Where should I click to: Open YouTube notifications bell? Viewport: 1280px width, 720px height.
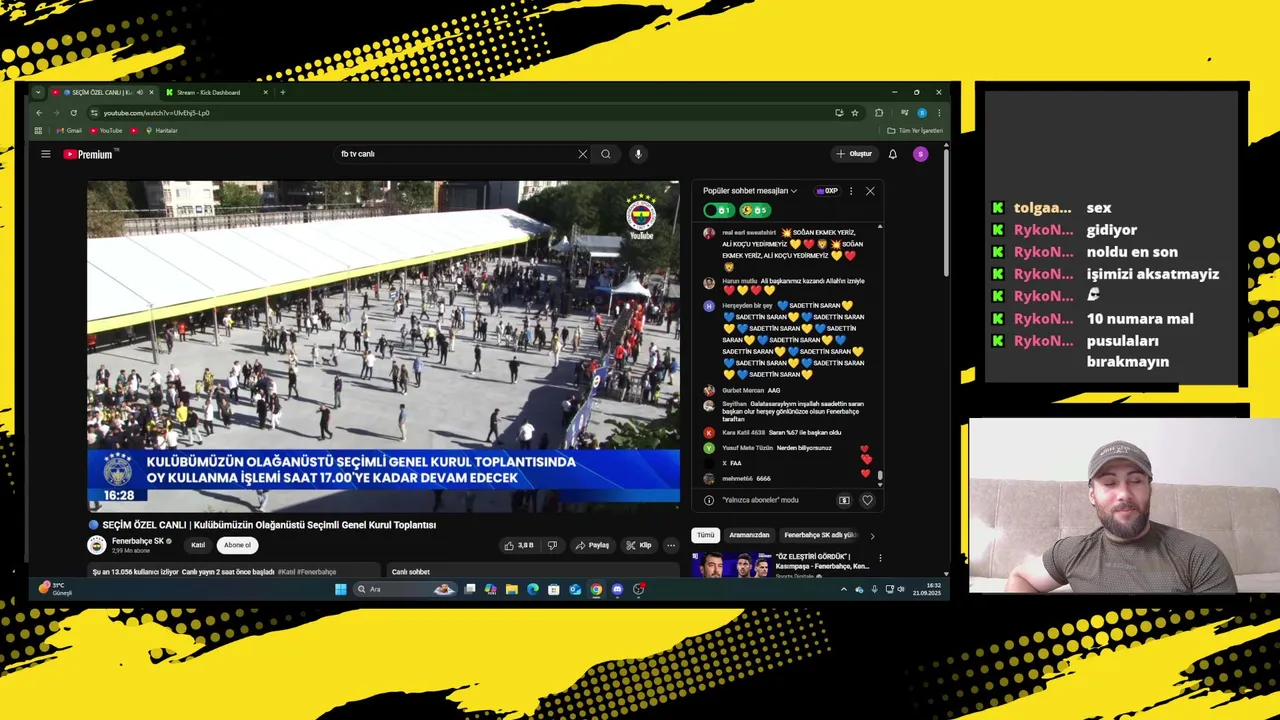pyautogui.click(x=893, y=154)
